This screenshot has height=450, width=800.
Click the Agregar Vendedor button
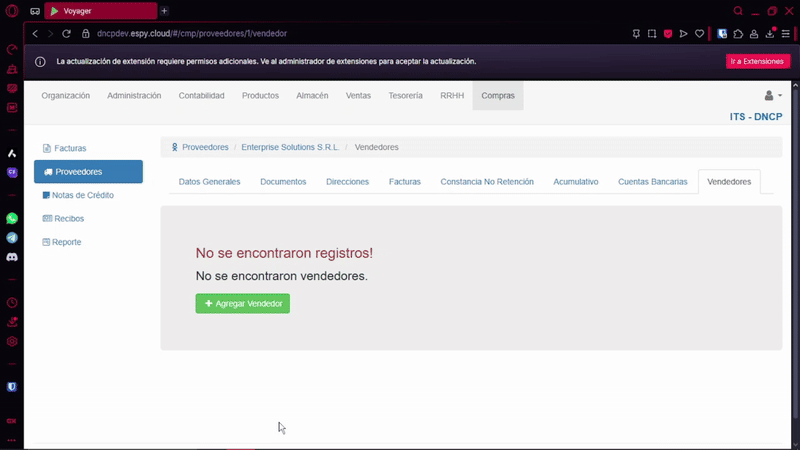tap(242, 304)
